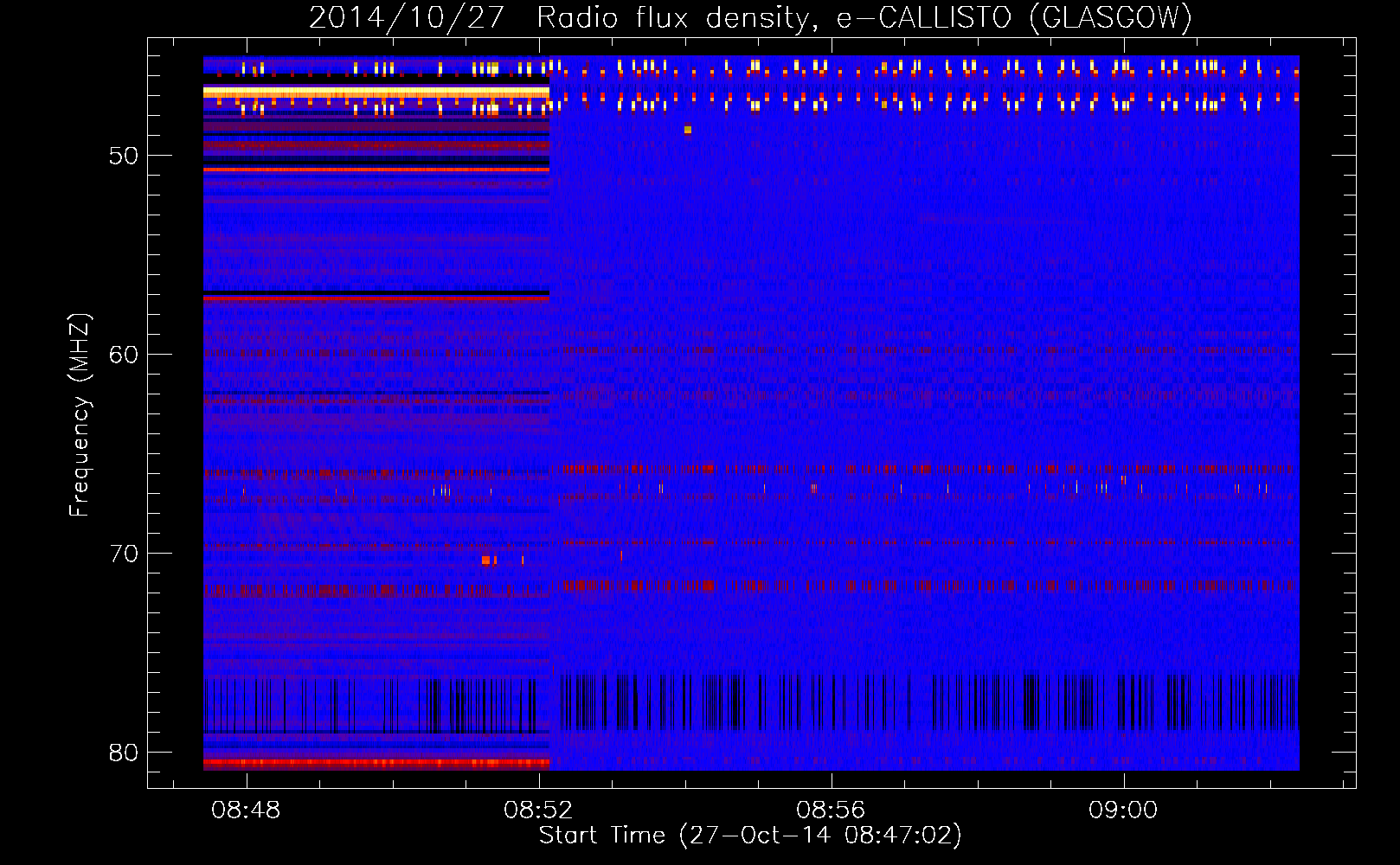Click the '50' frequency tick label
Image resolution: width=1400 pixels, height=865 pixels.
[124, 156]
